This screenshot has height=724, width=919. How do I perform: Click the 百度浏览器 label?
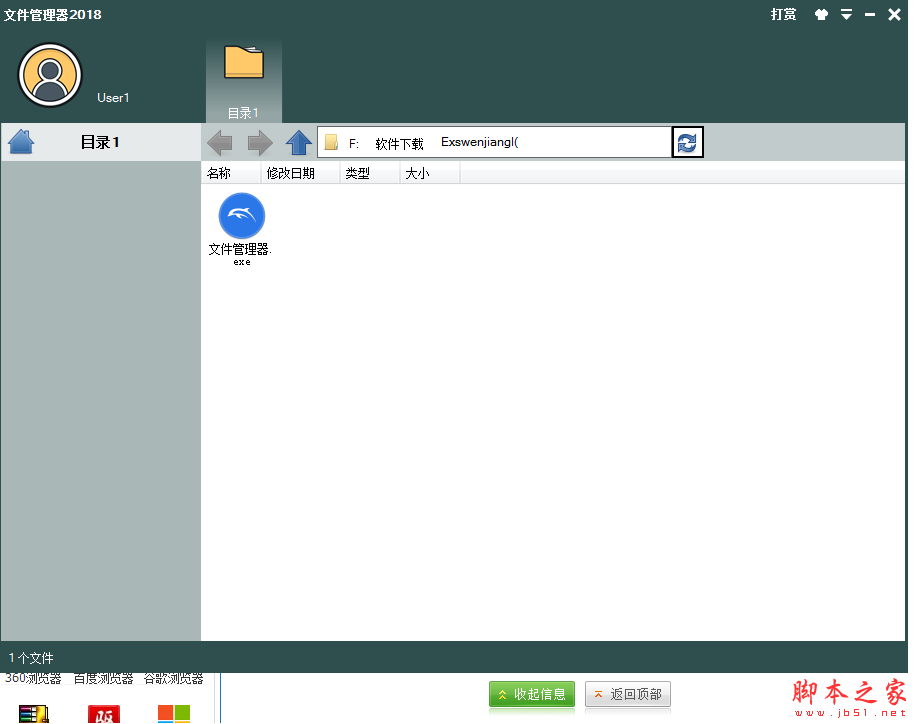104,679
